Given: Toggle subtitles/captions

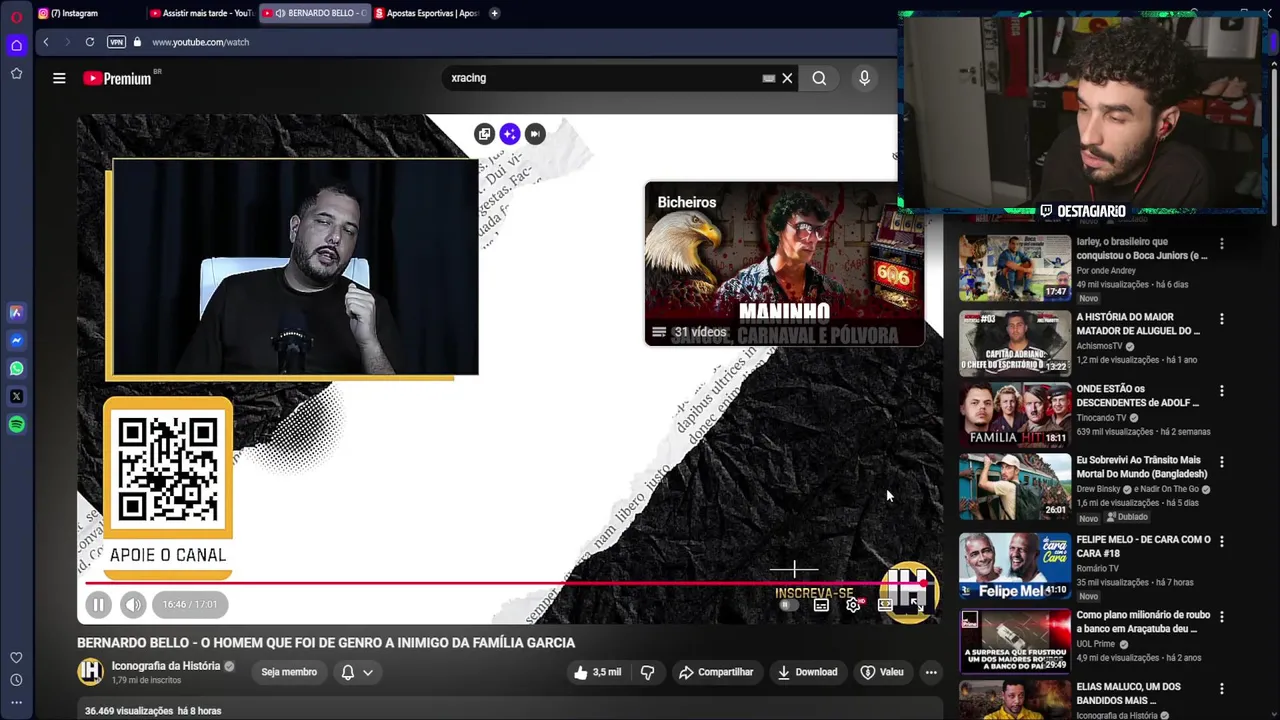Looking at the screenshot, I should tap(821, 605).
